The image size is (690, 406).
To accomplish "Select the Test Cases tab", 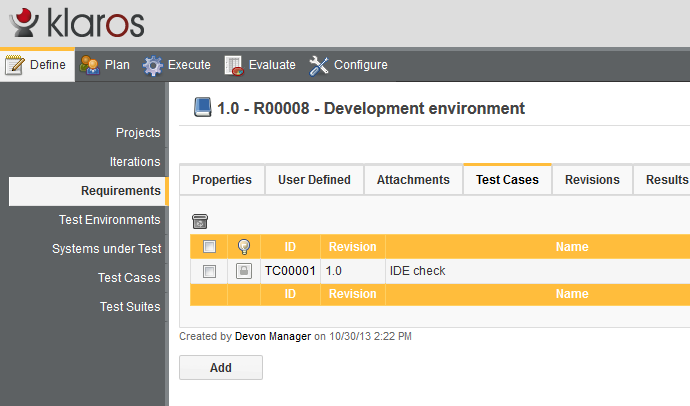I will click(507, 179).
